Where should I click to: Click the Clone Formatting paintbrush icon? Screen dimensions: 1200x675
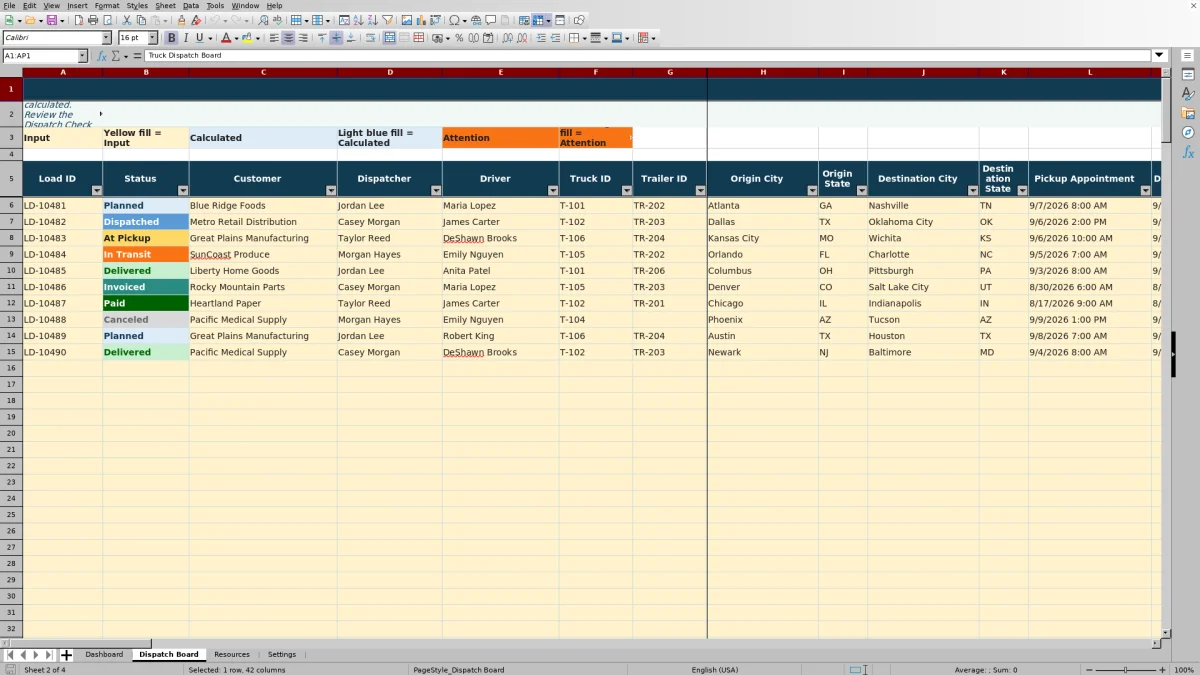click(x=181, y=20)
